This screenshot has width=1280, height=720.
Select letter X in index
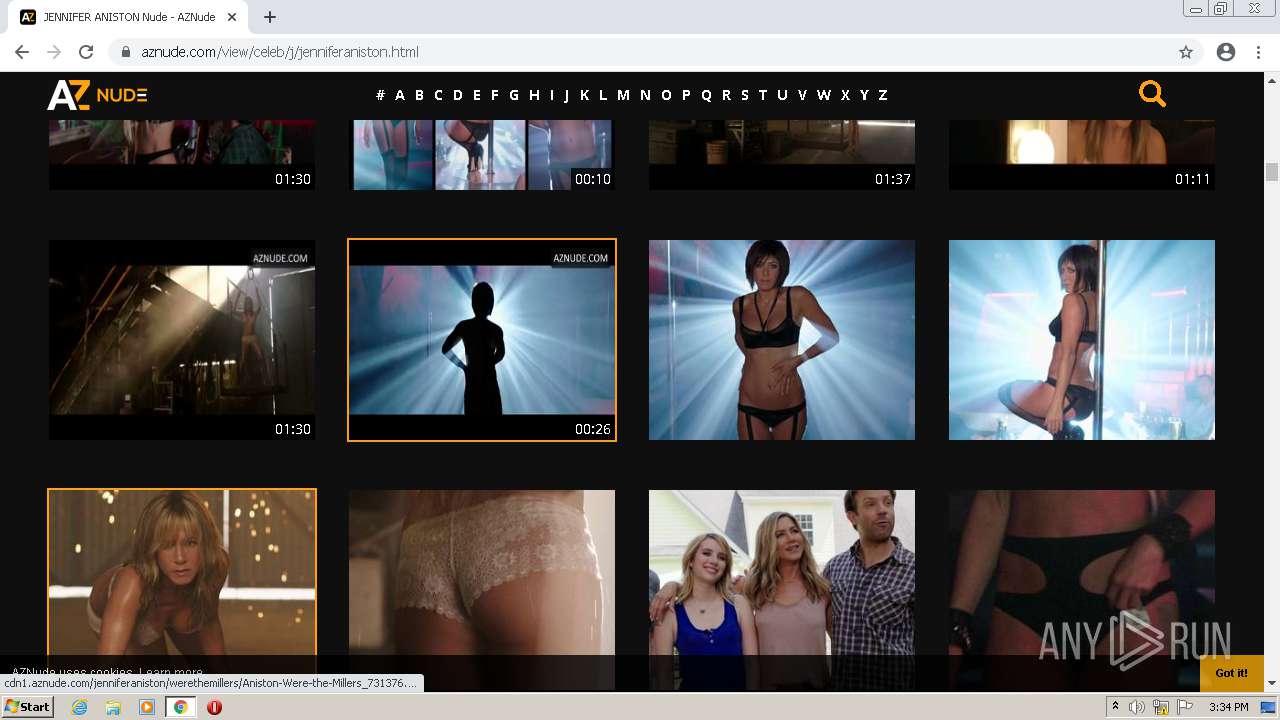(x=845, y=95)
